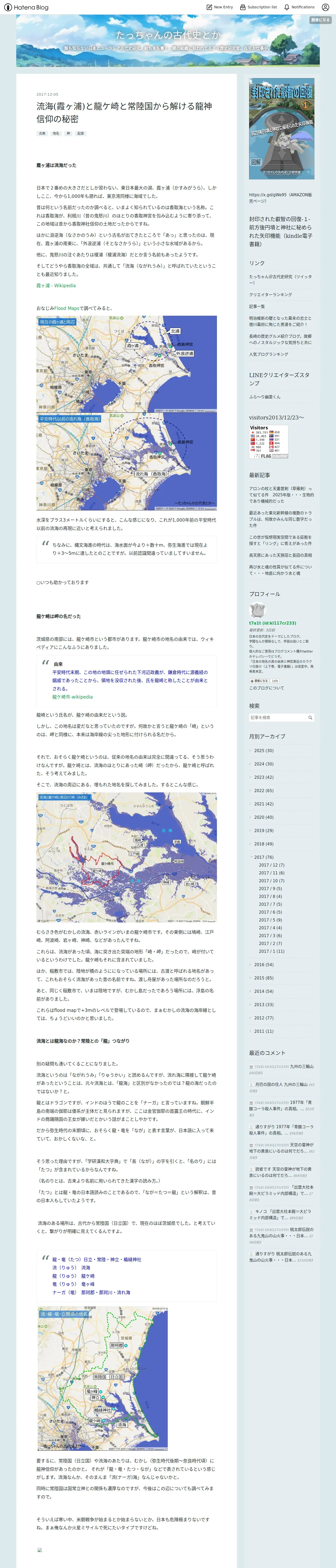
Task: Open the 2017 / 11 (6) archive
Action: click(x=271, y=873)
